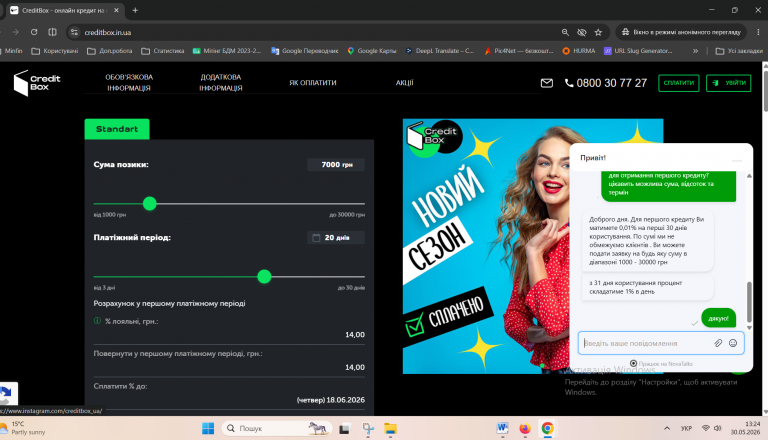
Task: Open a new browser tab with plus
Action: [x=135, y=10]
